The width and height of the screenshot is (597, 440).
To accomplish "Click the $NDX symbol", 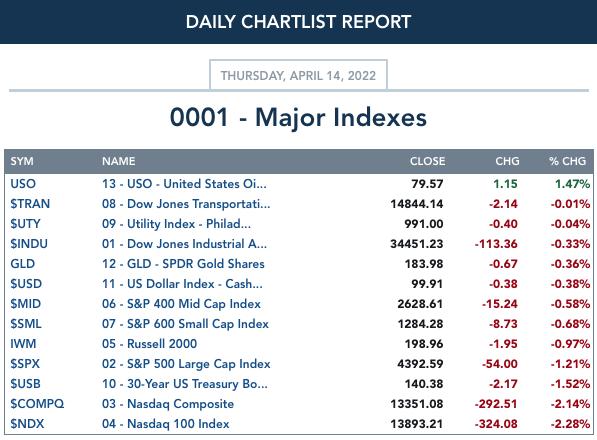I will point(27,424).
